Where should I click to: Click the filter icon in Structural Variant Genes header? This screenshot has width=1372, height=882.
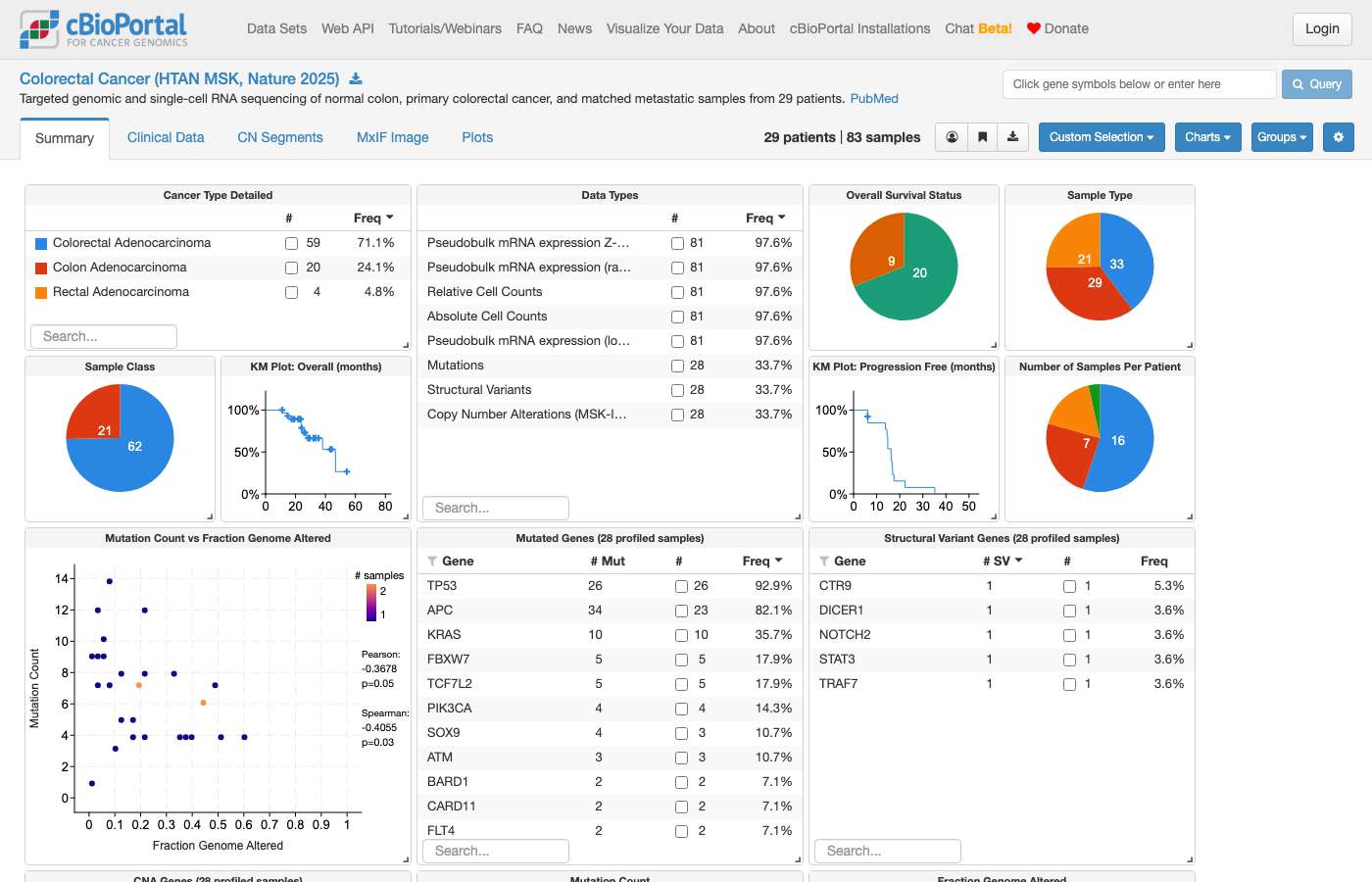(x=824, y=562)
